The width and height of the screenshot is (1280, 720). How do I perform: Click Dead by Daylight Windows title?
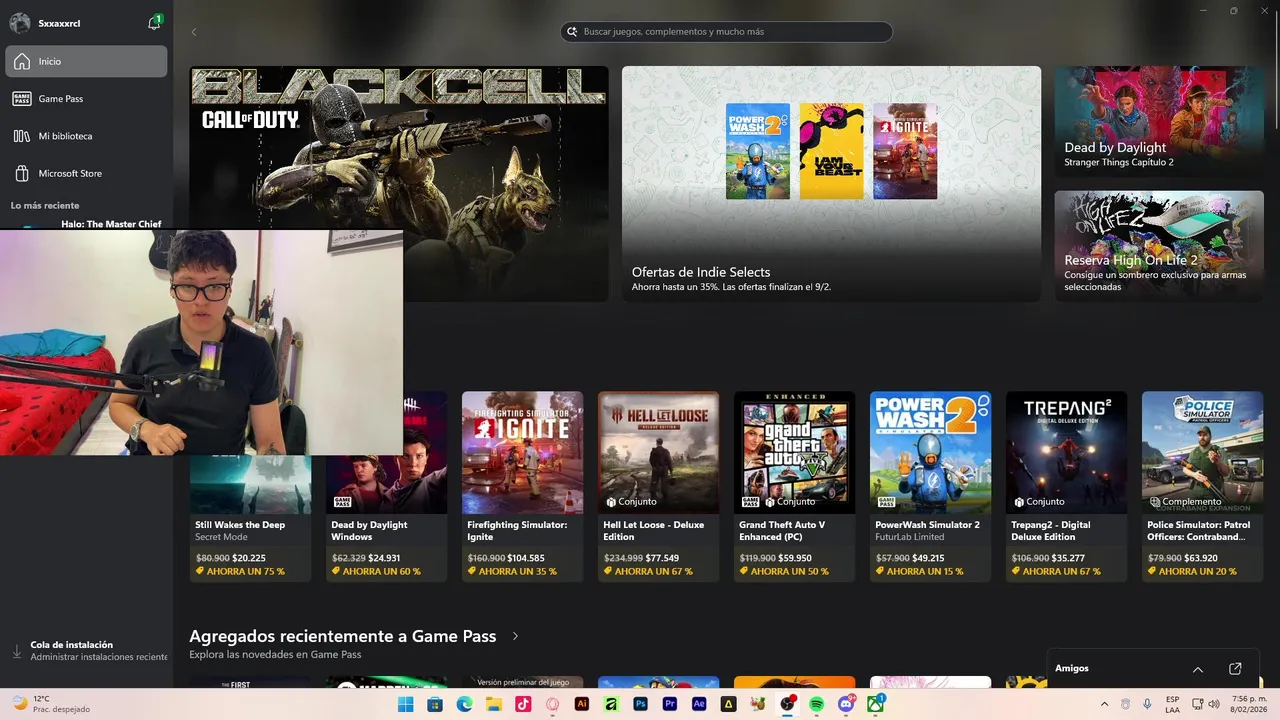tap(369, 531)
